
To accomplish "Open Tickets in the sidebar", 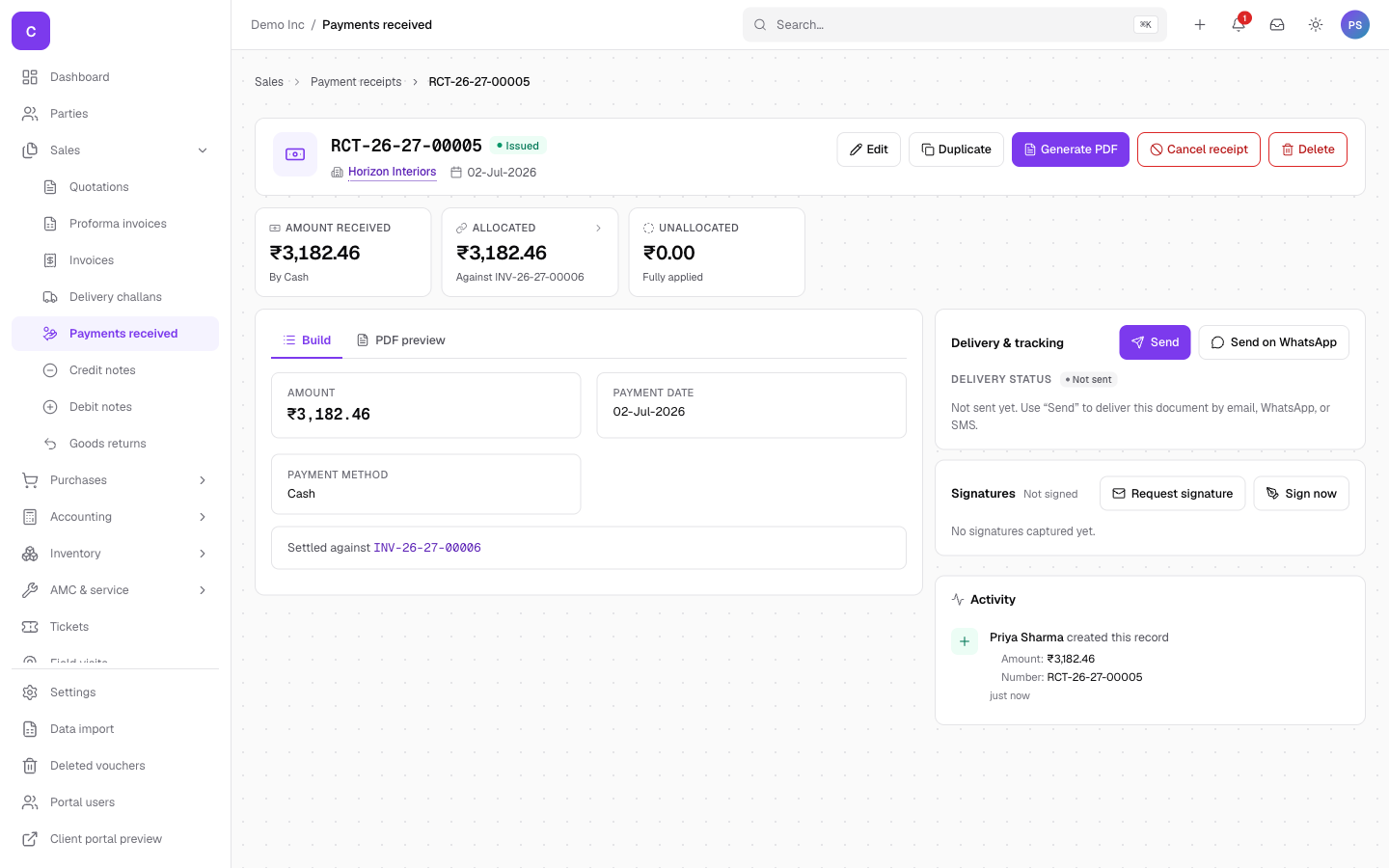I will pyautogui.click(x=115, y=627).
